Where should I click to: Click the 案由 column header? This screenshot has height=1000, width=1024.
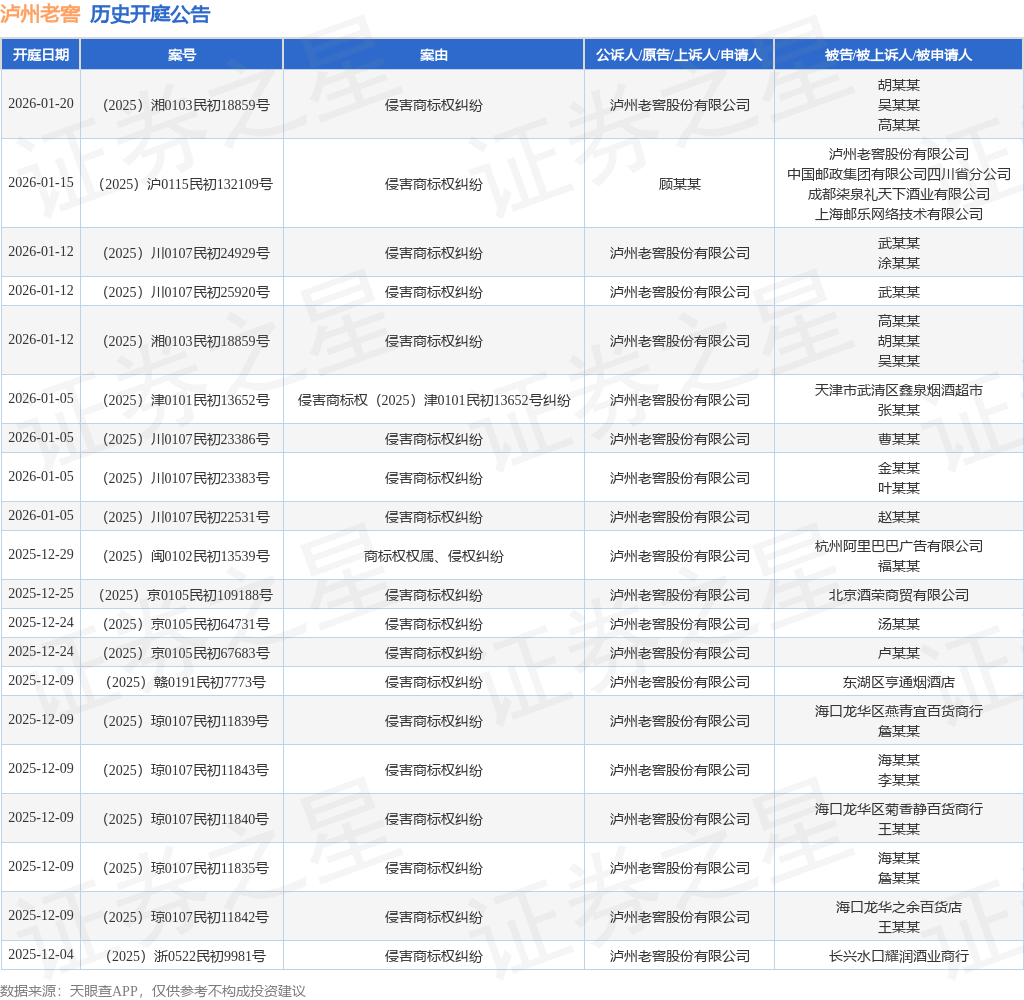(x=434, y=55)
